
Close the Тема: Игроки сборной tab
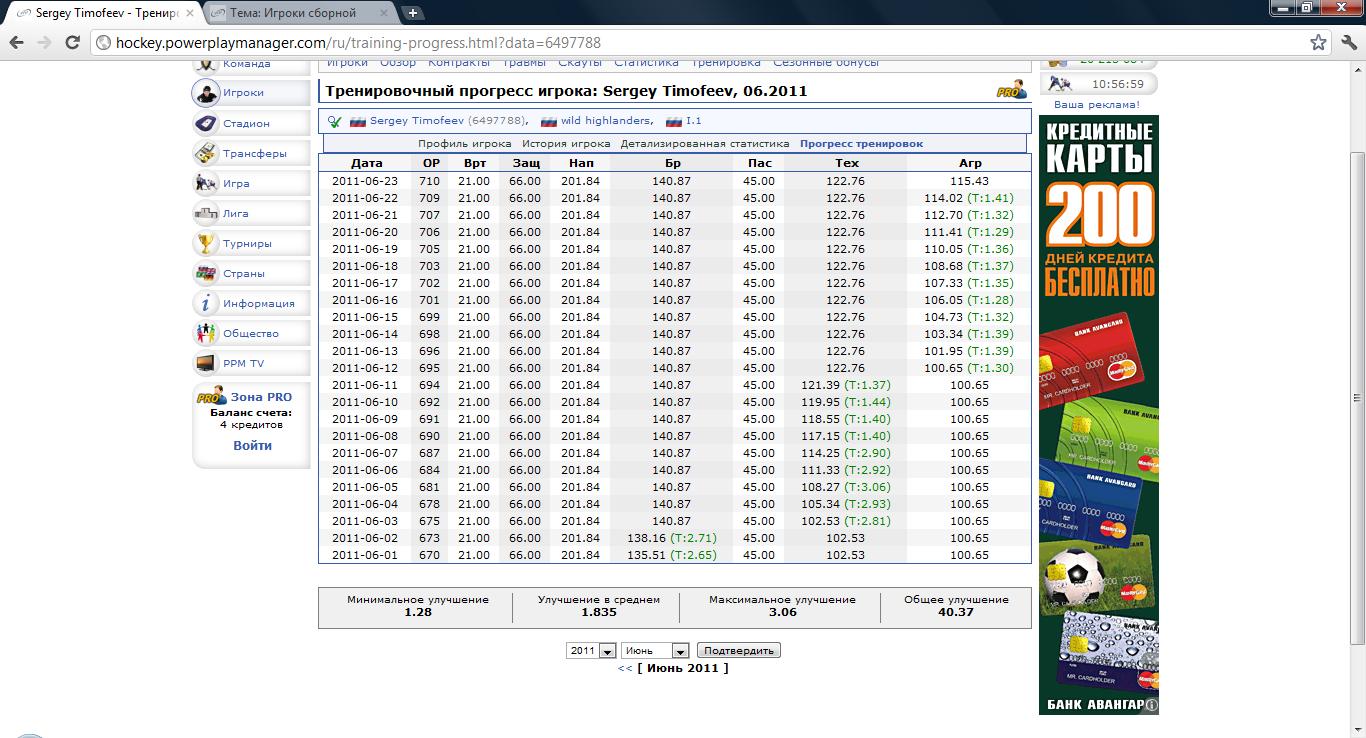coord(386,14)
